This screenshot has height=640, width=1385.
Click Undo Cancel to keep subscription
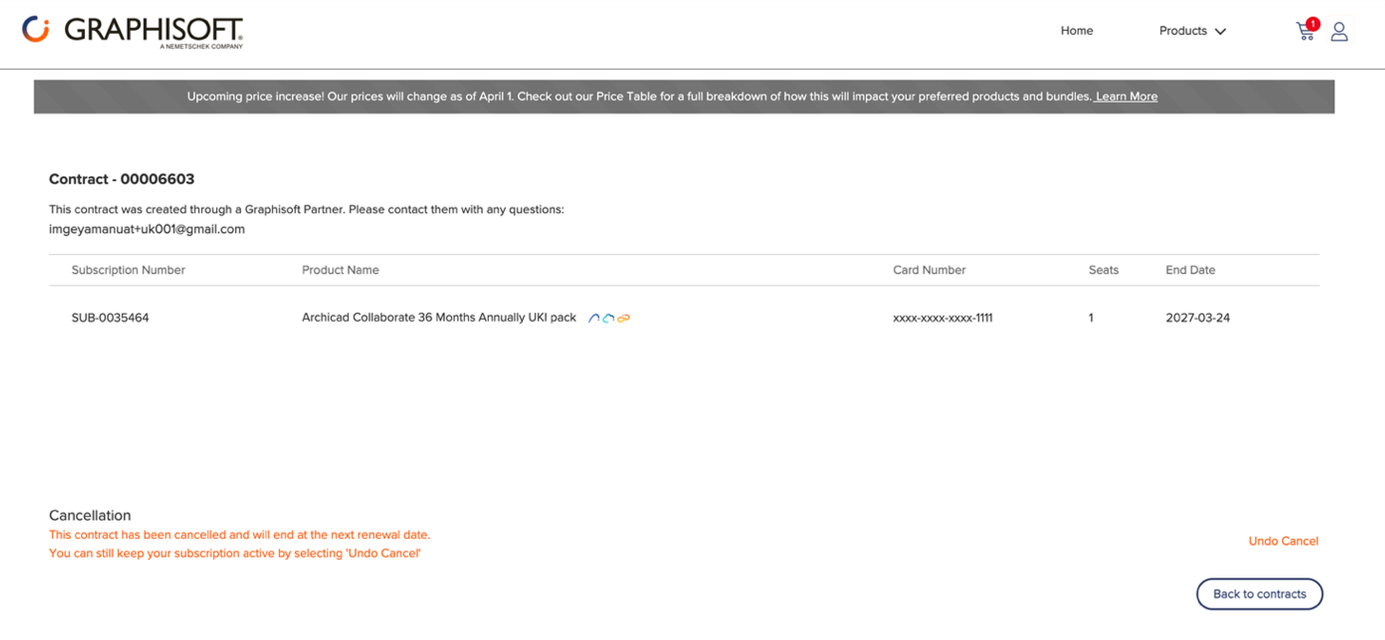tap(1283, 541)
